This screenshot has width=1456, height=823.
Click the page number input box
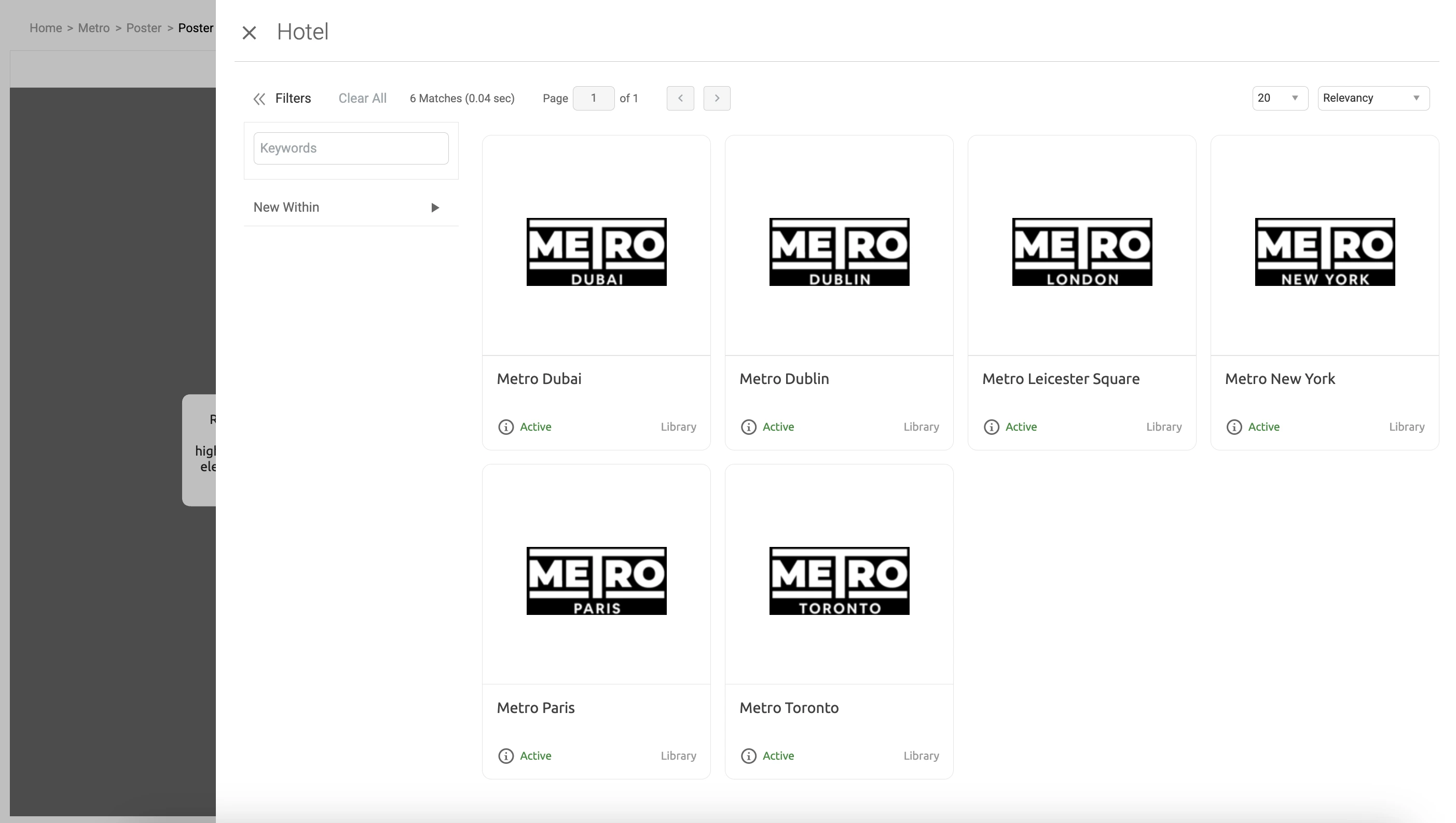point(594,99)
